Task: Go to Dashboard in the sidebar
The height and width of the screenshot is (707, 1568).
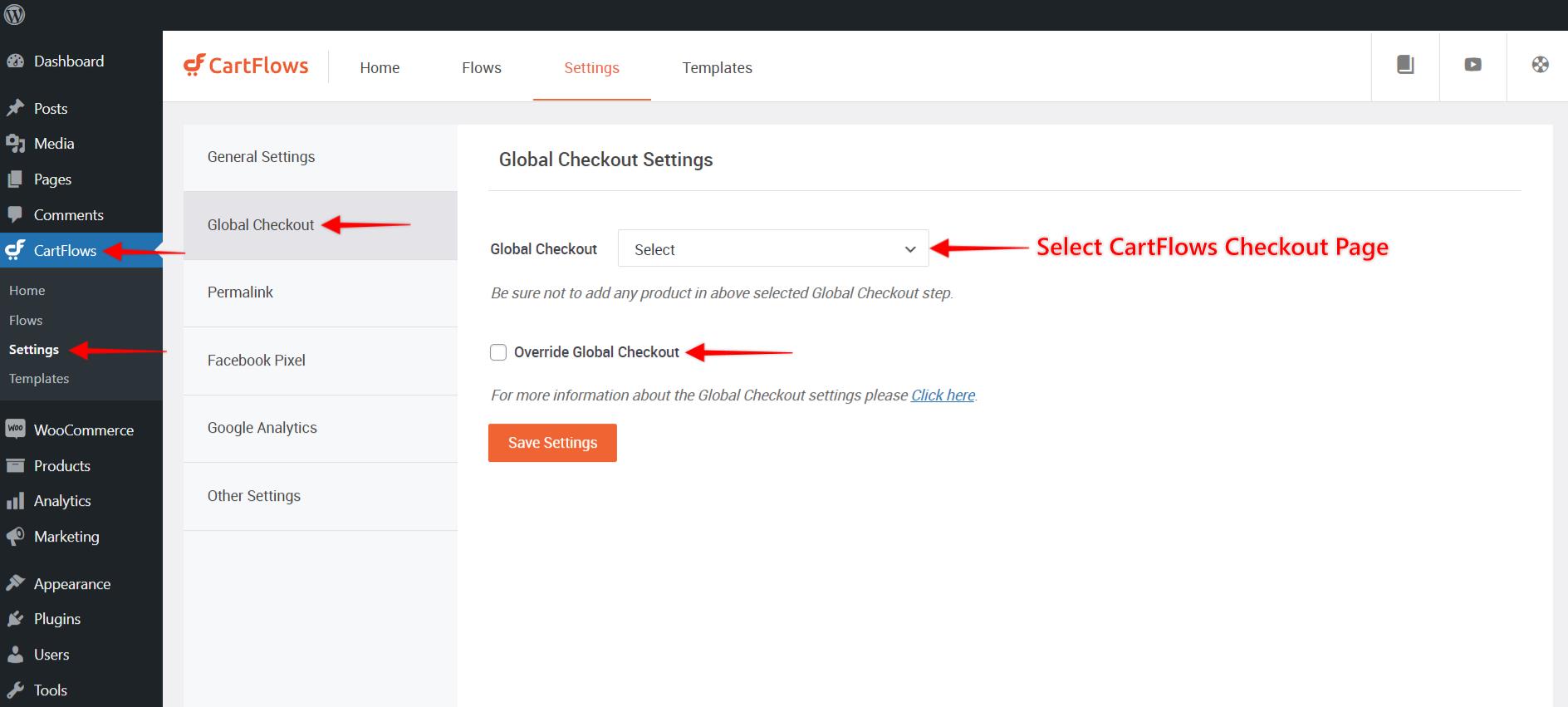Action: point(68,61)
